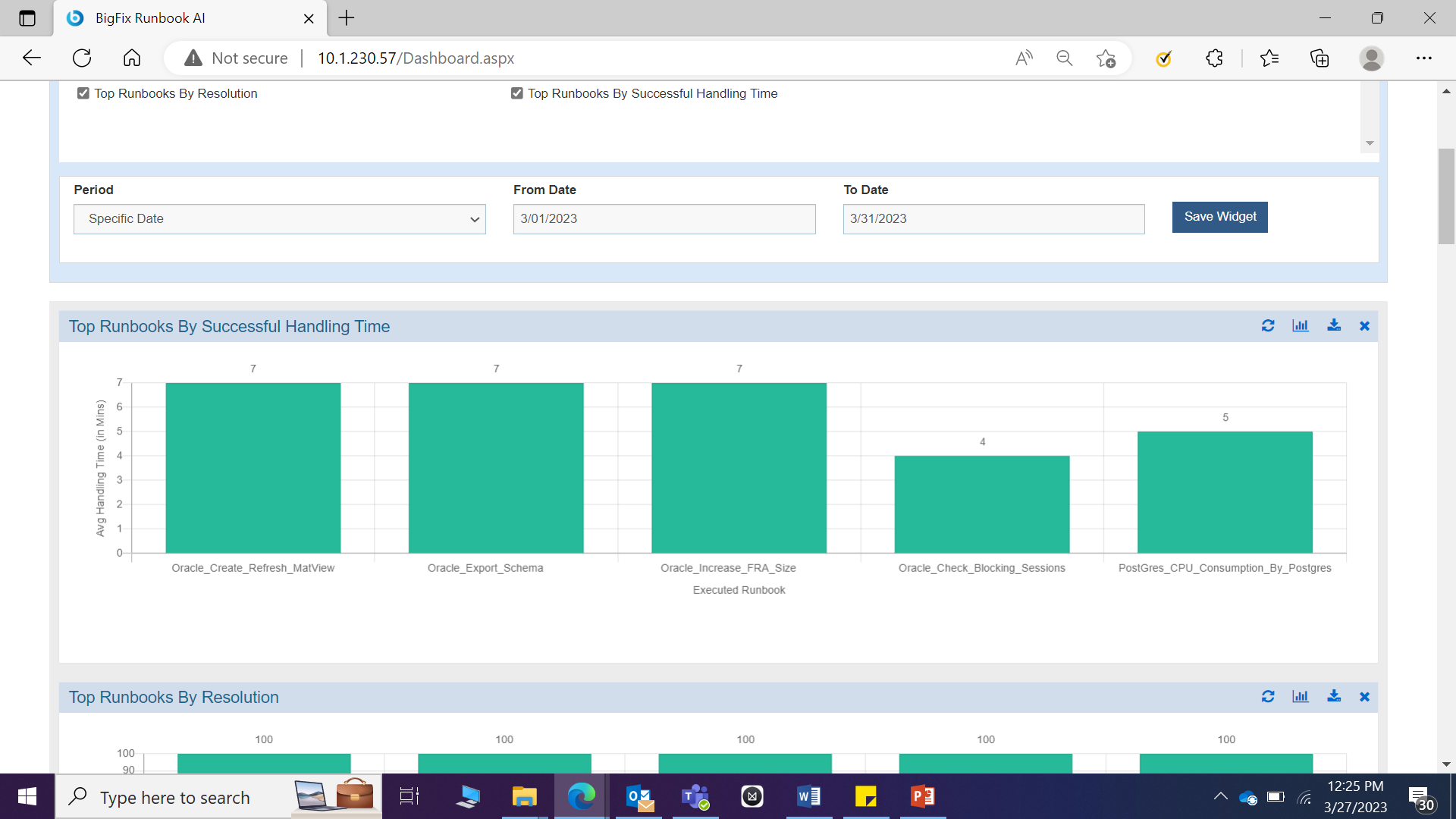Open Microsoft Teams from the taskbar

point(695,797)
